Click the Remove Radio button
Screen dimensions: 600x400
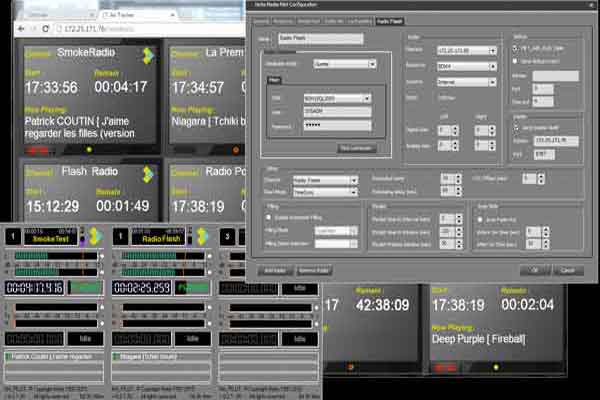pyautogui.click(x=314, y=271)
